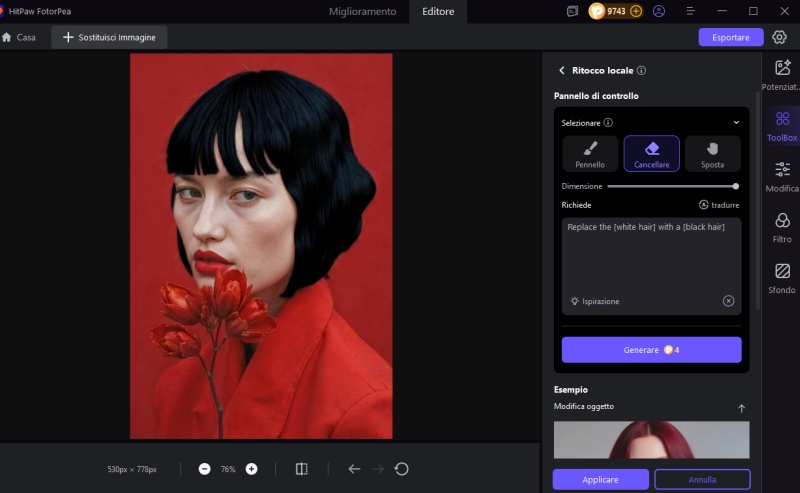The image size is (800, 493).
Task: Open the Sfondo background panel
Action: point(782,278)
